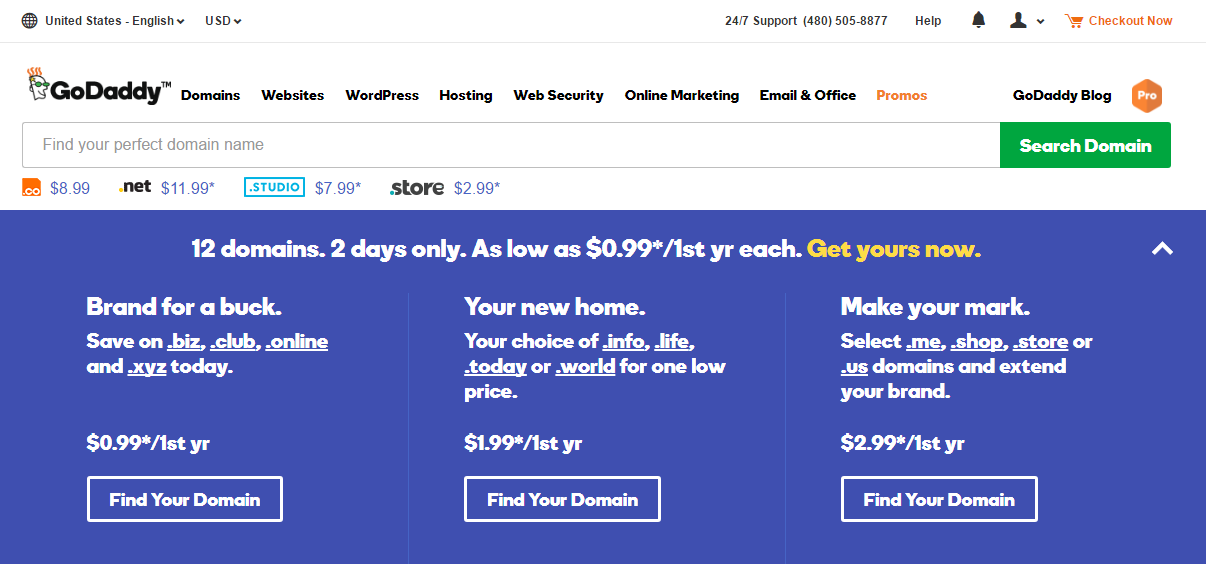Pick the .net domain logo
This screenshot has width=1206, height=564.
point(135,187)
